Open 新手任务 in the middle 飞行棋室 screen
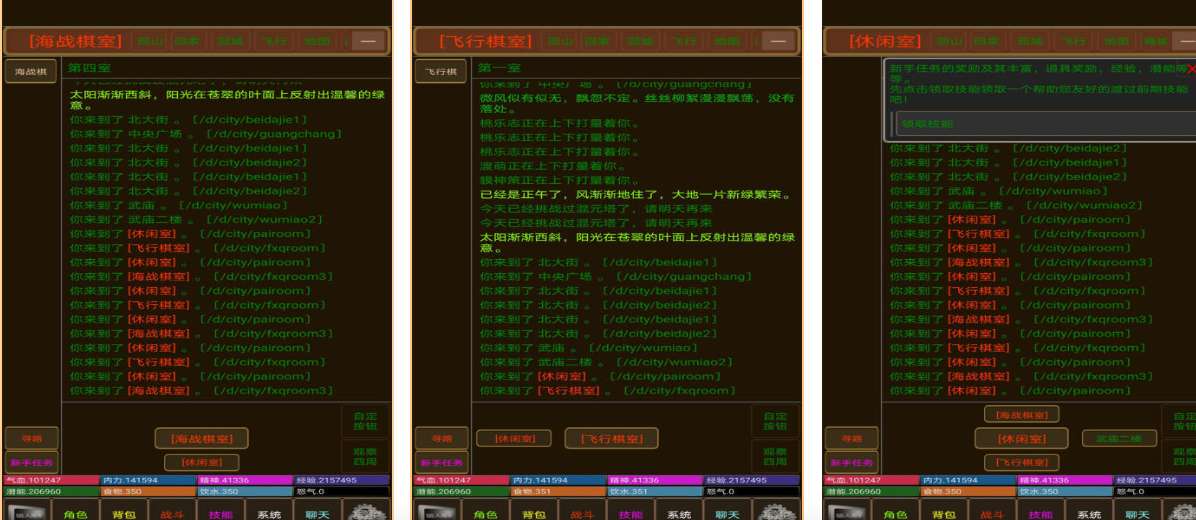The image size is (1196, 520). click(x=441, y=463)
